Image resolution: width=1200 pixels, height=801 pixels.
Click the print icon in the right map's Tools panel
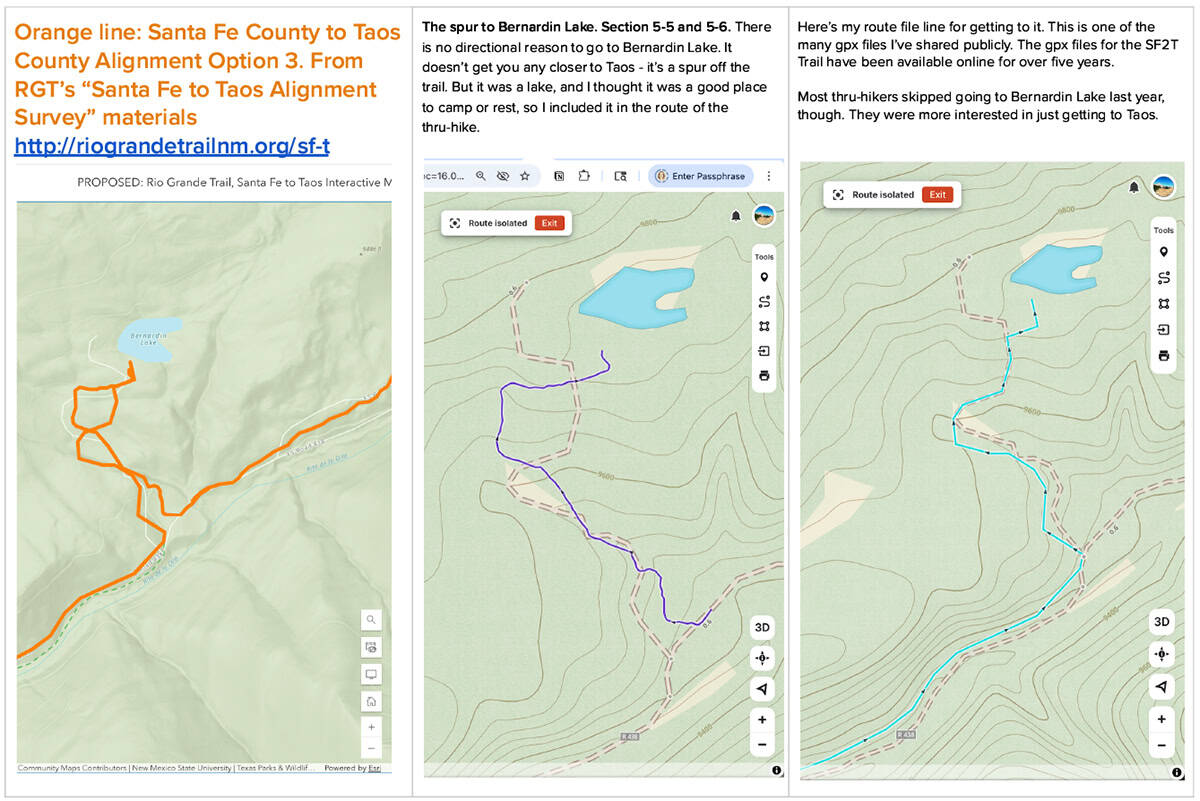(1163, 355)
